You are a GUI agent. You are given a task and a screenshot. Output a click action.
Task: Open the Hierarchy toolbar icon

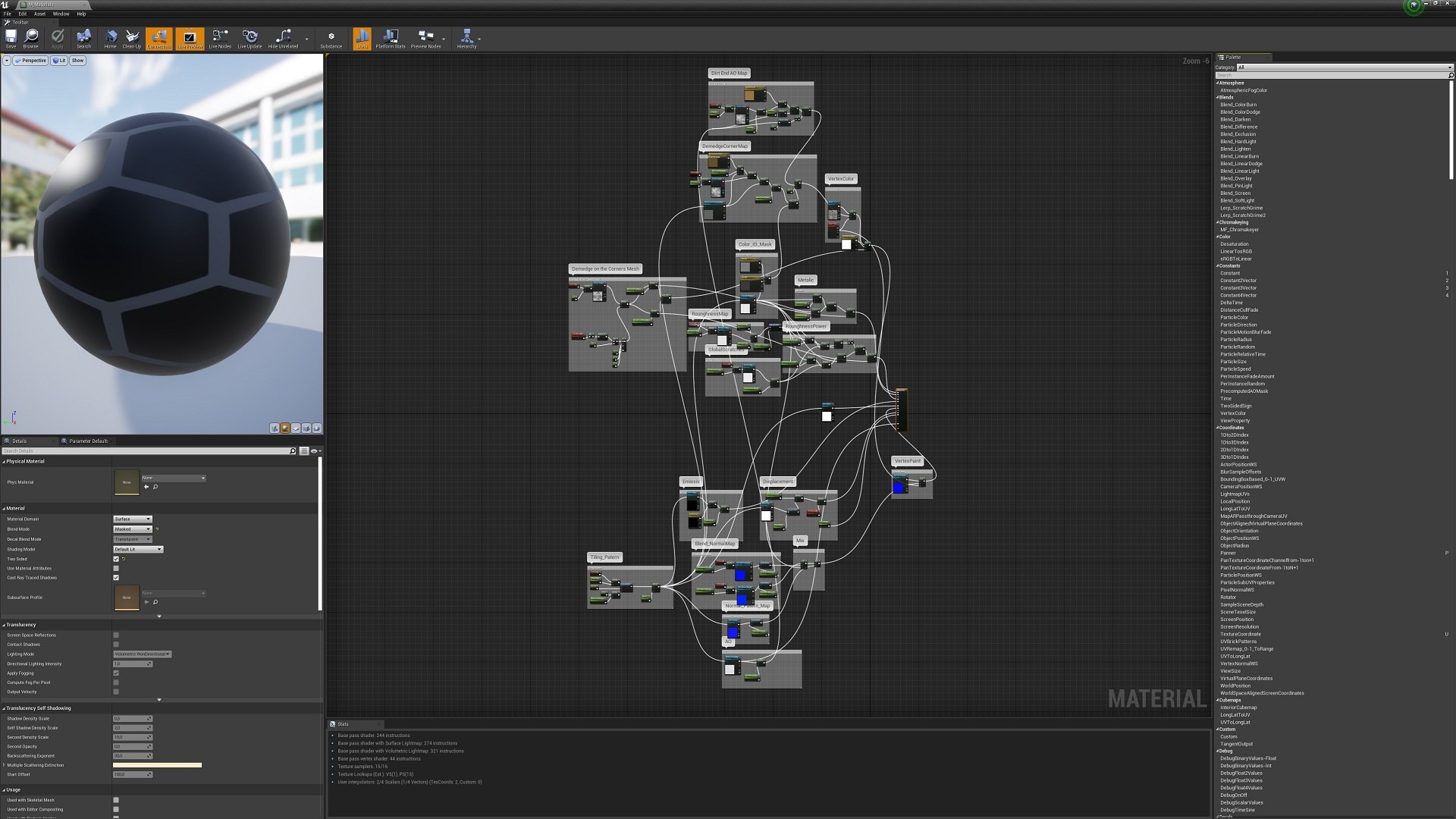(x=466, y=39)
